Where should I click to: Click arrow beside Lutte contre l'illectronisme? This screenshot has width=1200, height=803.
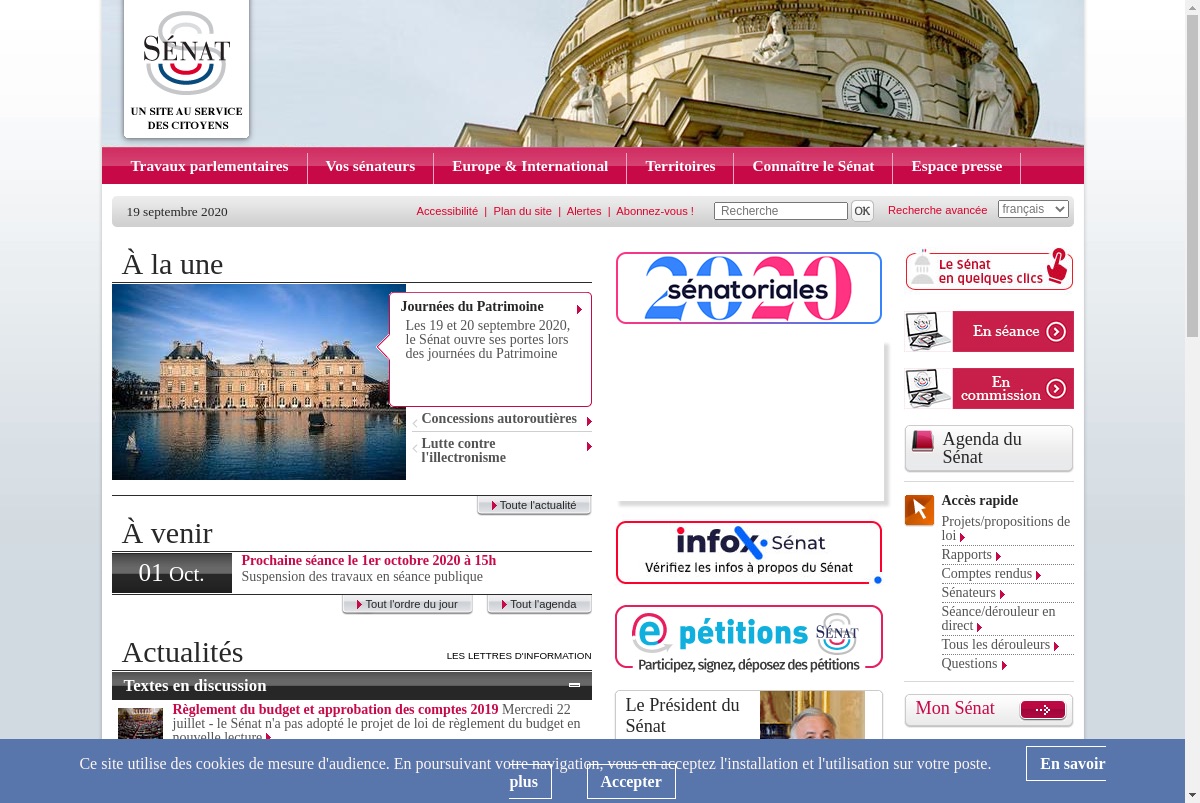click(589, 446)
